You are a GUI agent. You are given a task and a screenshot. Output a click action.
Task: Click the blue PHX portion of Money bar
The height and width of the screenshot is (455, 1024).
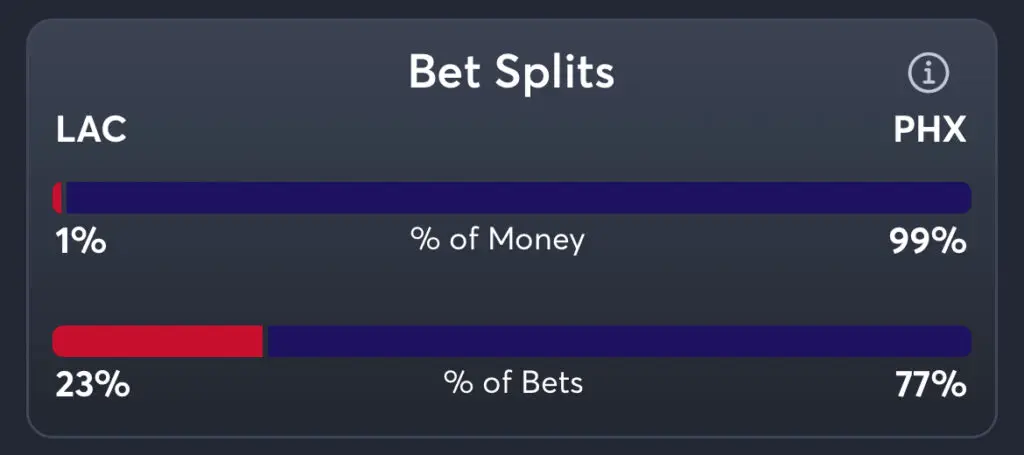click(516, 197)
